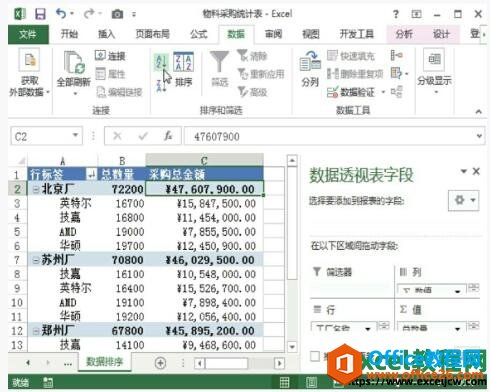Open the 行标签 filter dropdown

[91, 174]
